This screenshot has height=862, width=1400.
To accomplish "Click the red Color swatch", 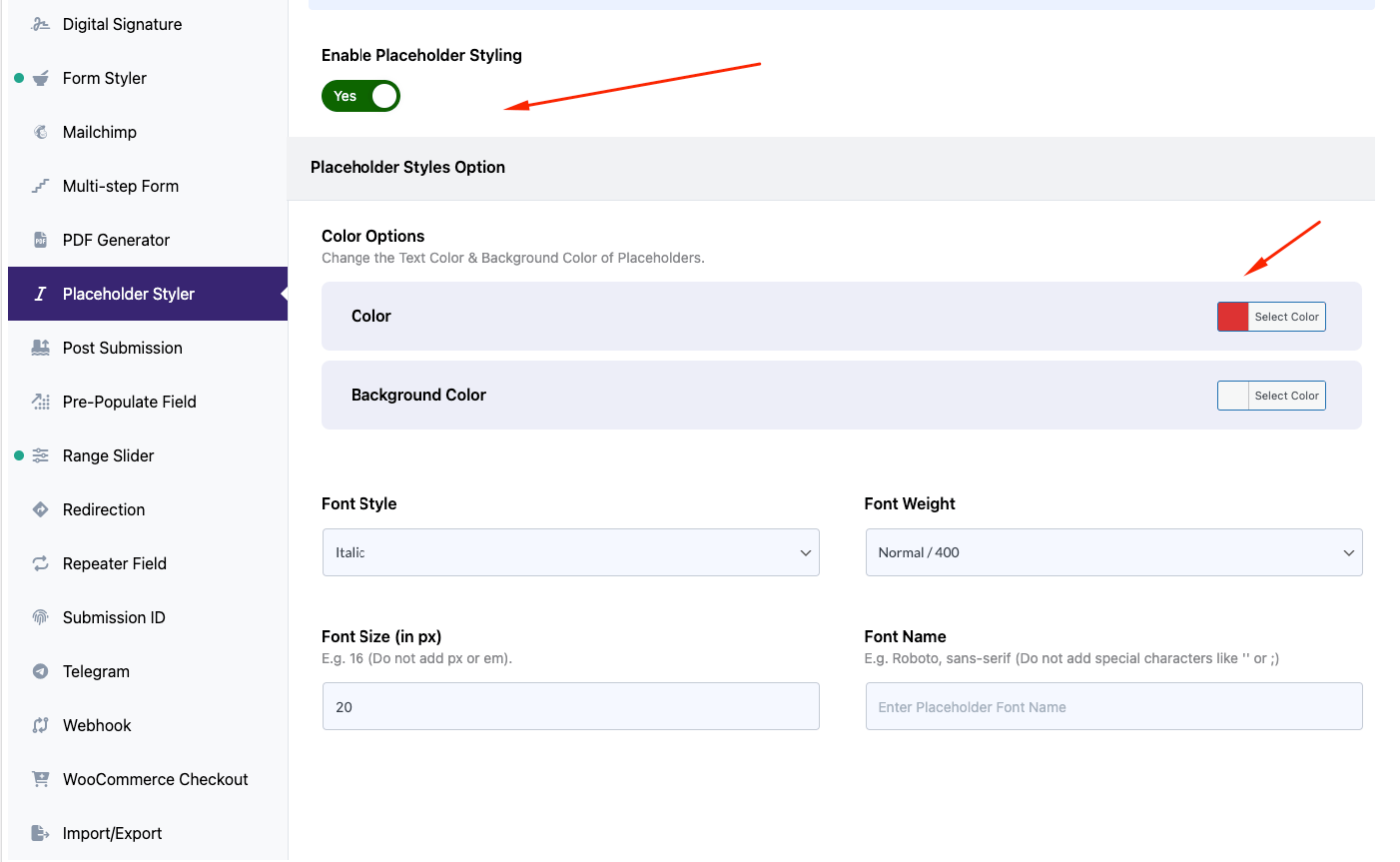I will [x=1231, y=317].
